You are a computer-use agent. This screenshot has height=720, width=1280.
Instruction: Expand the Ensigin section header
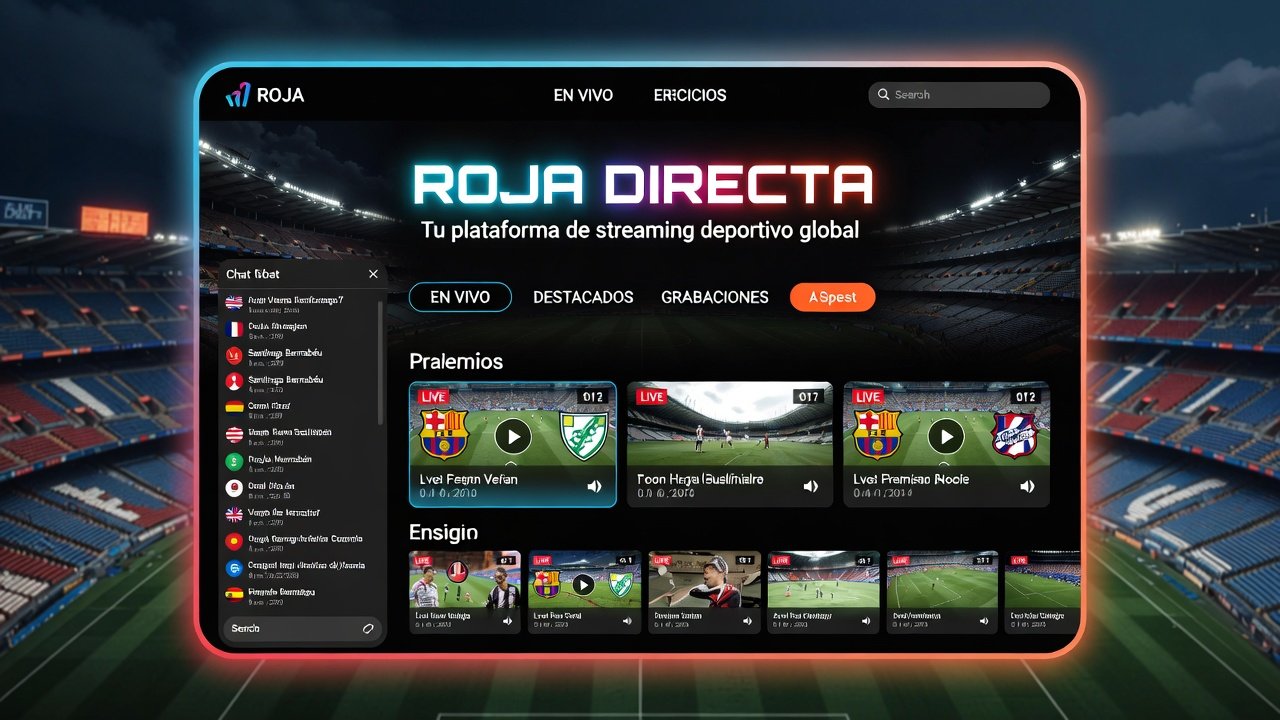coord(443,533)
